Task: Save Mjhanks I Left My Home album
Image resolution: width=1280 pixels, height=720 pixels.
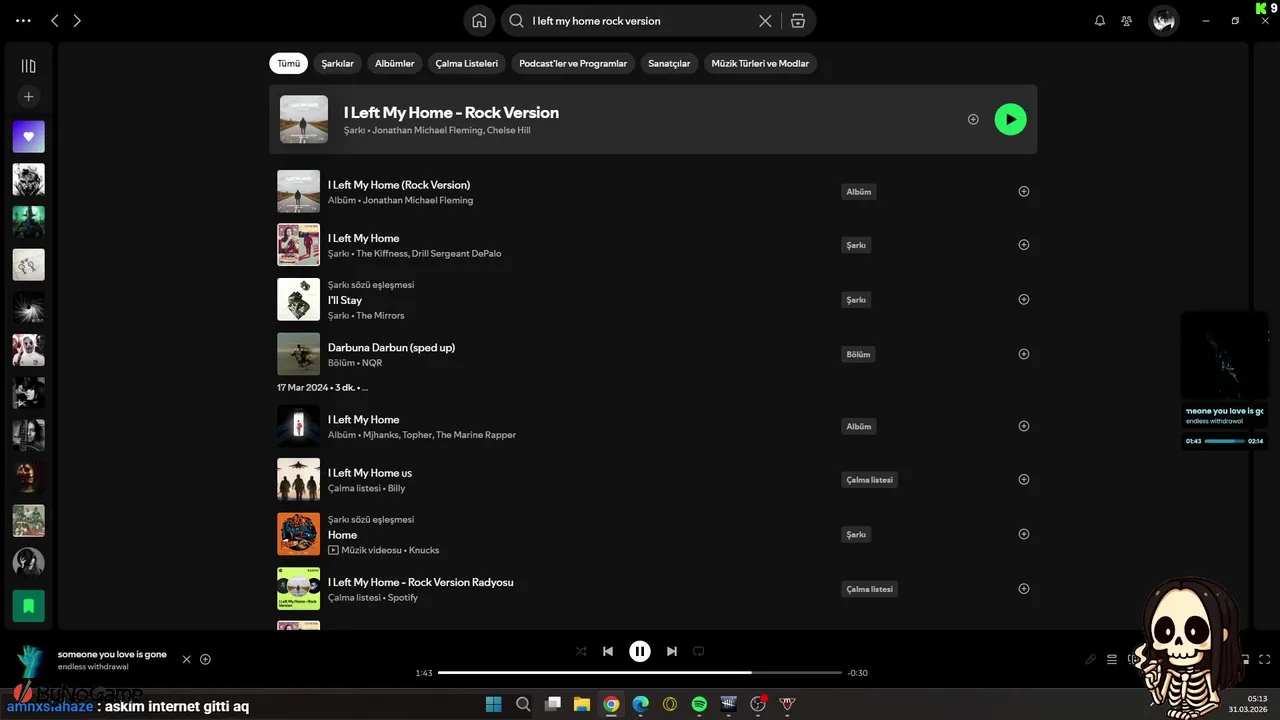Action: (x=1023, y=426)
